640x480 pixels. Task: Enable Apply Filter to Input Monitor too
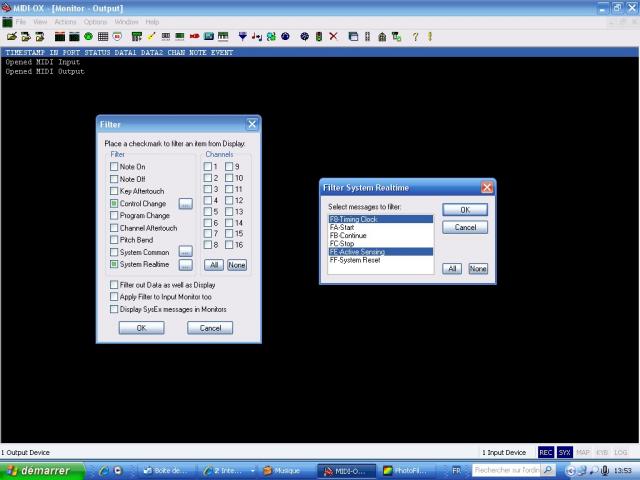tap(114, 297)
